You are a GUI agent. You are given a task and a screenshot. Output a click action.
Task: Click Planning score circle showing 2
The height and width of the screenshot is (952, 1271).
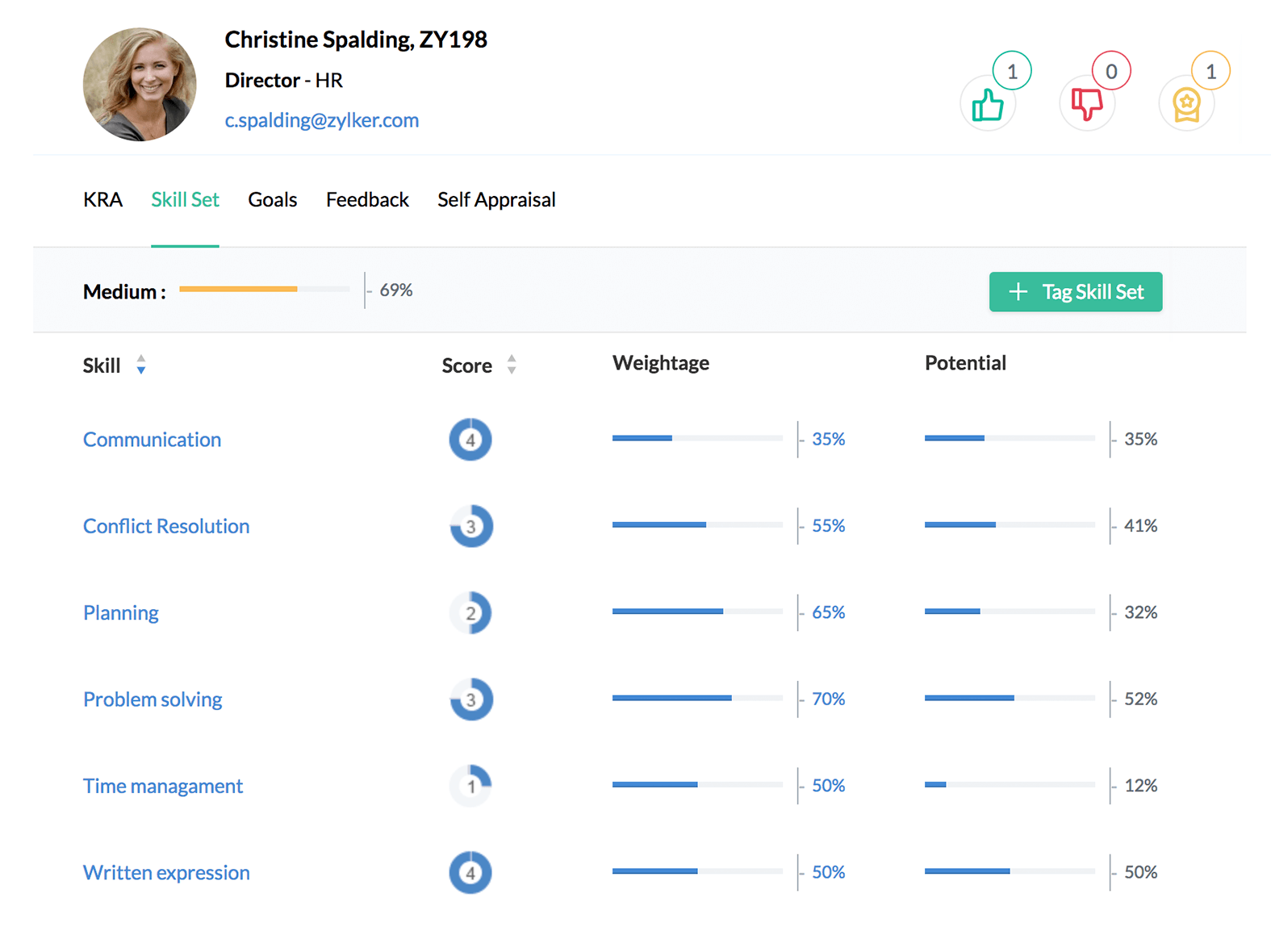click(x=470, y=612)
